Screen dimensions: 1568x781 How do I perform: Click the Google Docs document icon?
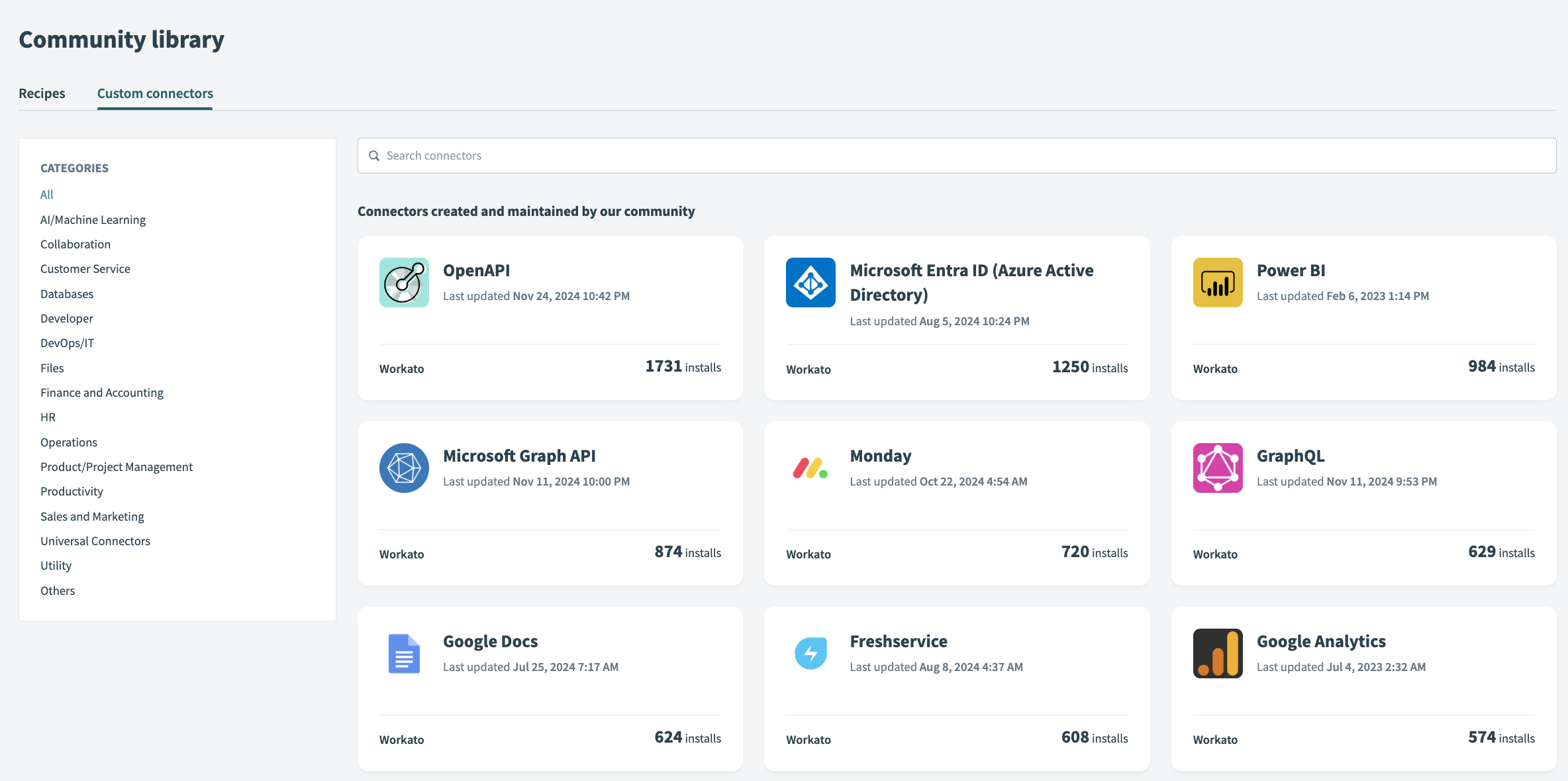click(x=404, y=653)
